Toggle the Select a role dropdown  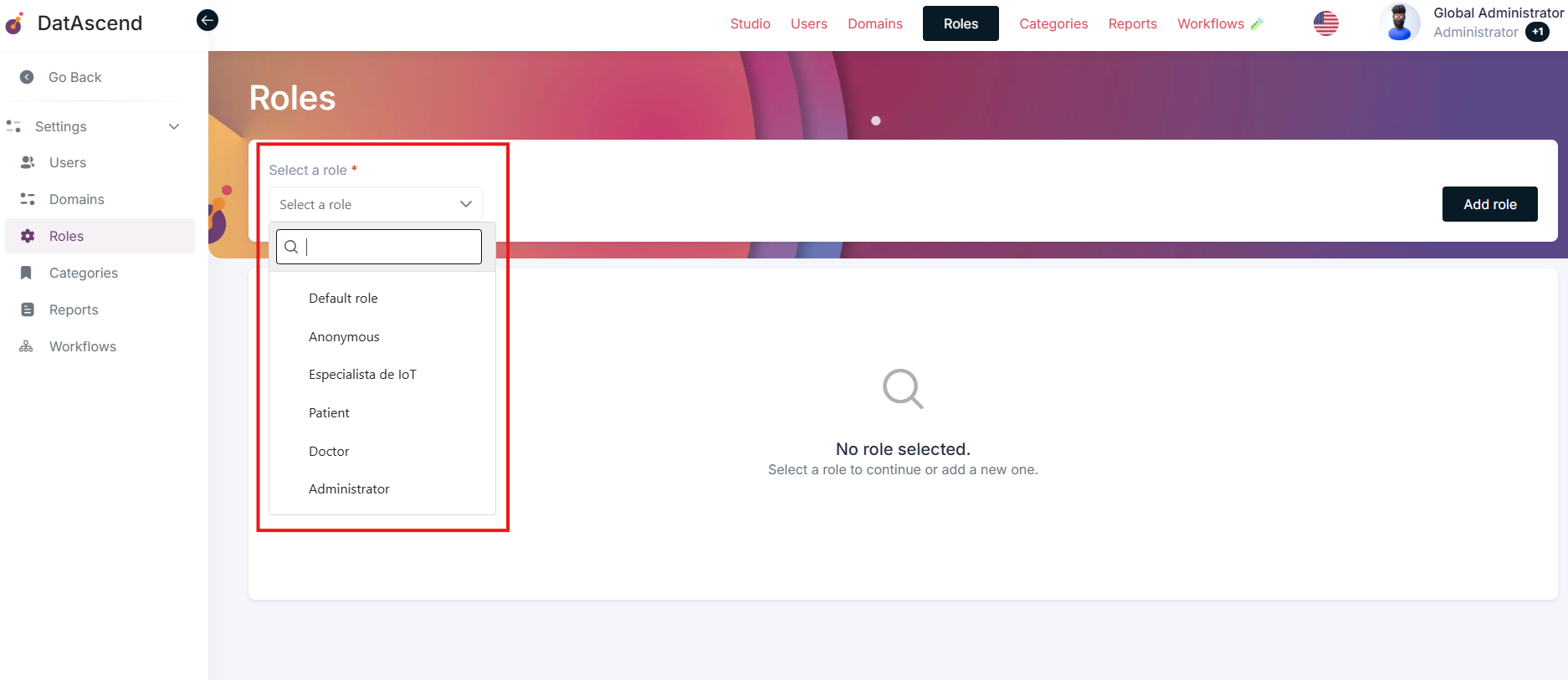coord(375,204)
